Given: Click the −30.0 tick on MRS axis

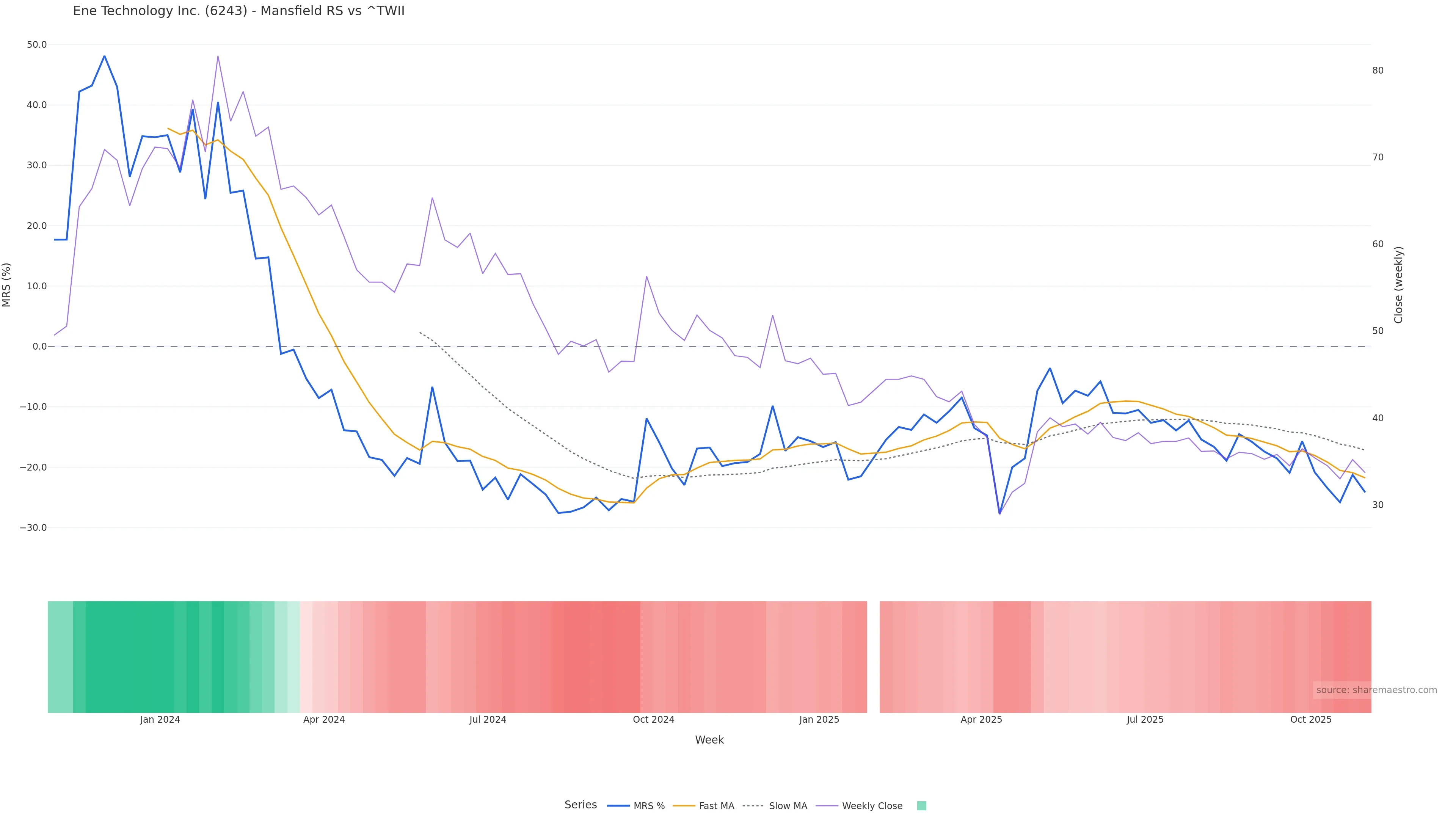Looking at the screenshot, I should pos(33,528).
